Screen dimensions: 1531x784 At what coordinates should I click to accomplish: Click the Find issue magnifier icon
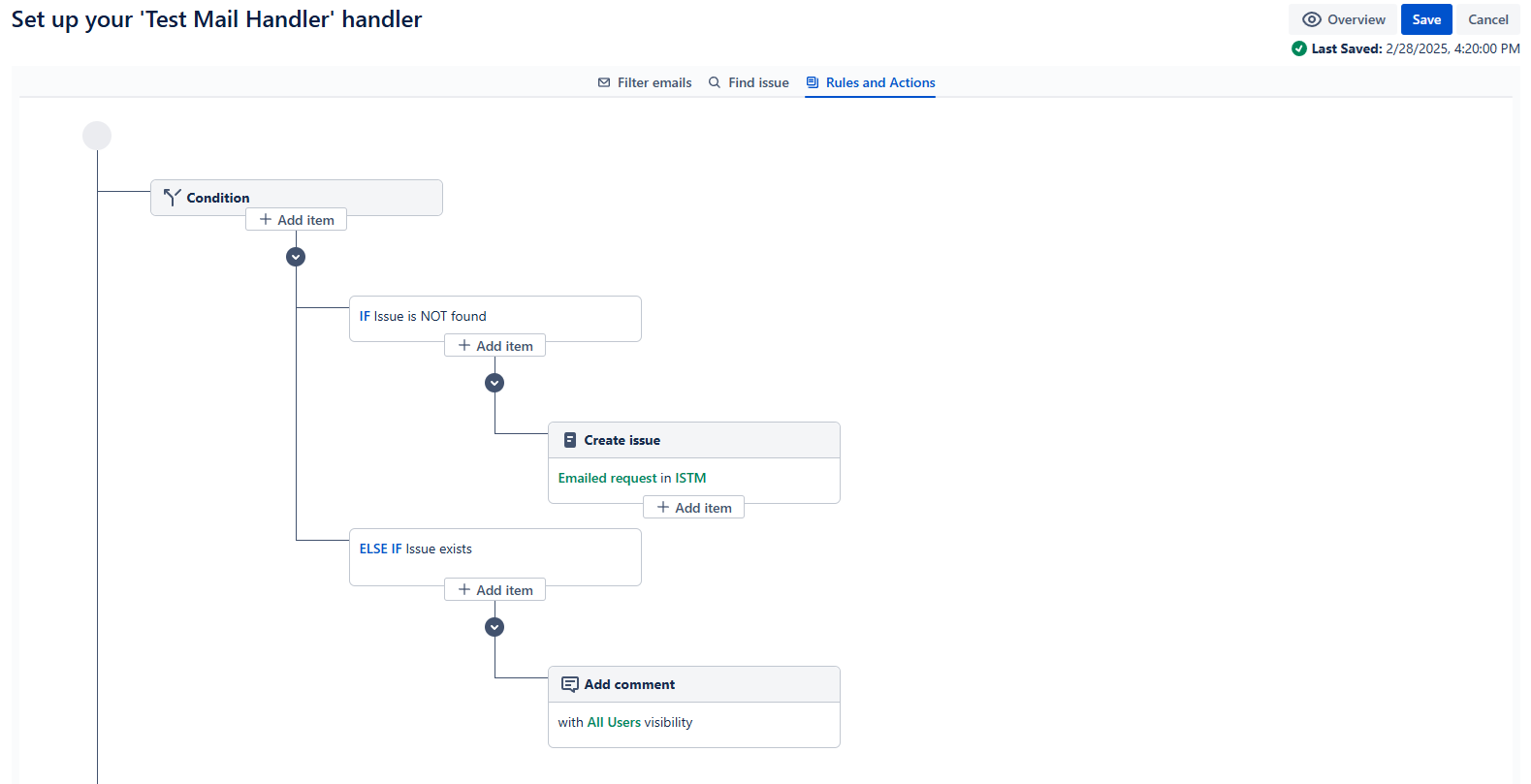click(715, 82)
